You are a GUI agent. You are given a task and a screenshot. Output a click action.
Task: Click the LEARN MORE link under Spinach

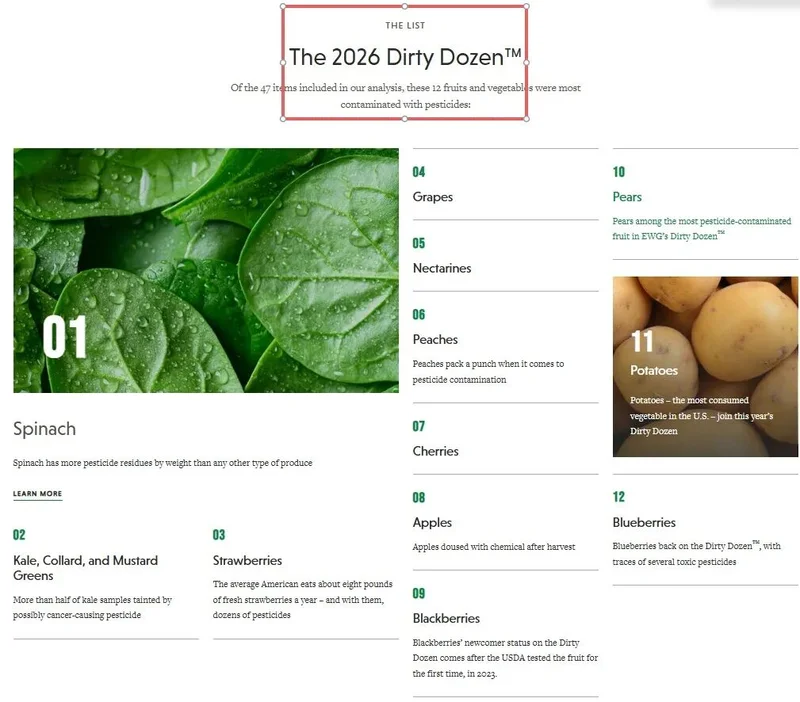click(x=37, y=494)
